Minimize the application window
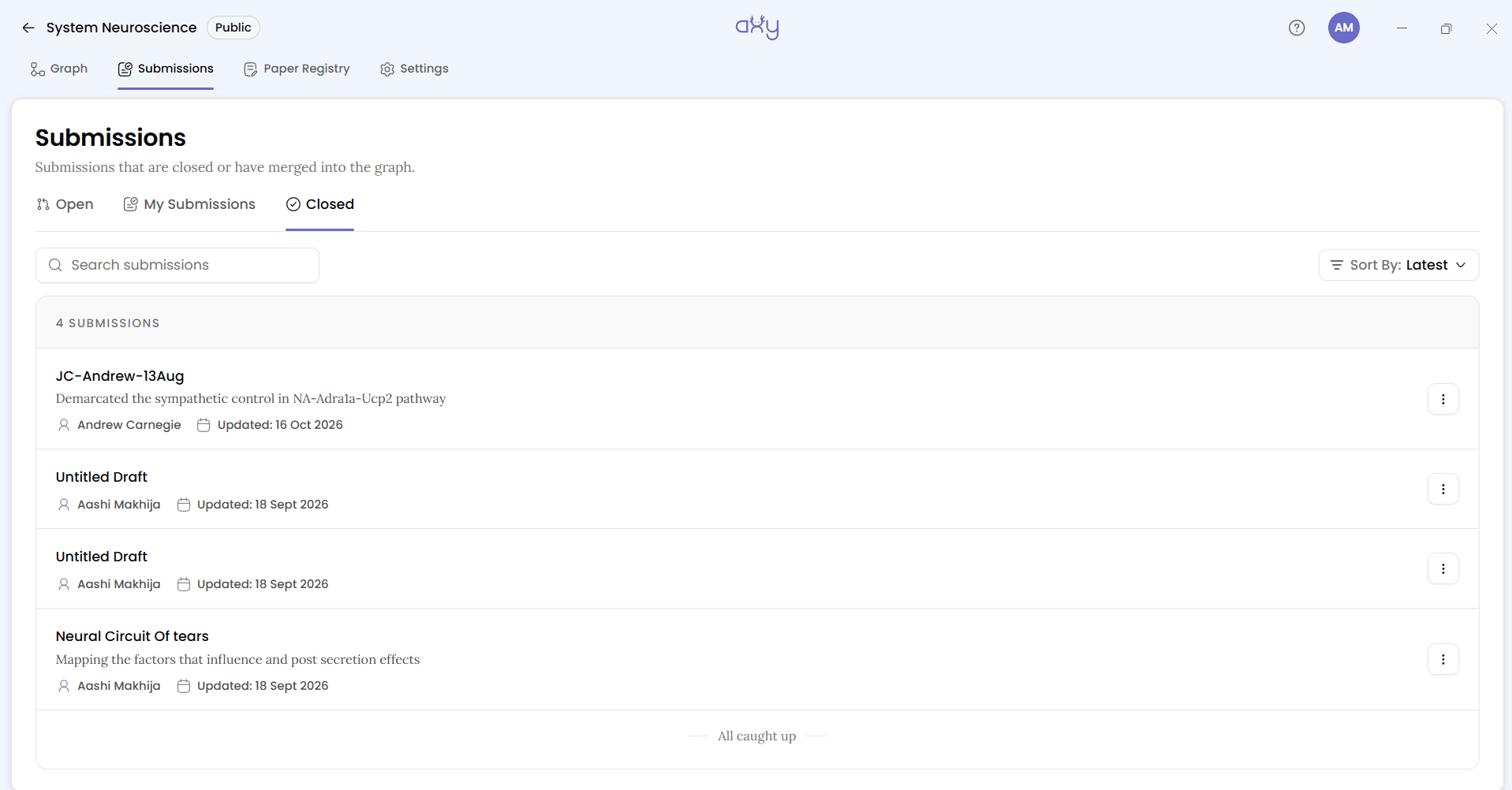 pos(1402,28)
